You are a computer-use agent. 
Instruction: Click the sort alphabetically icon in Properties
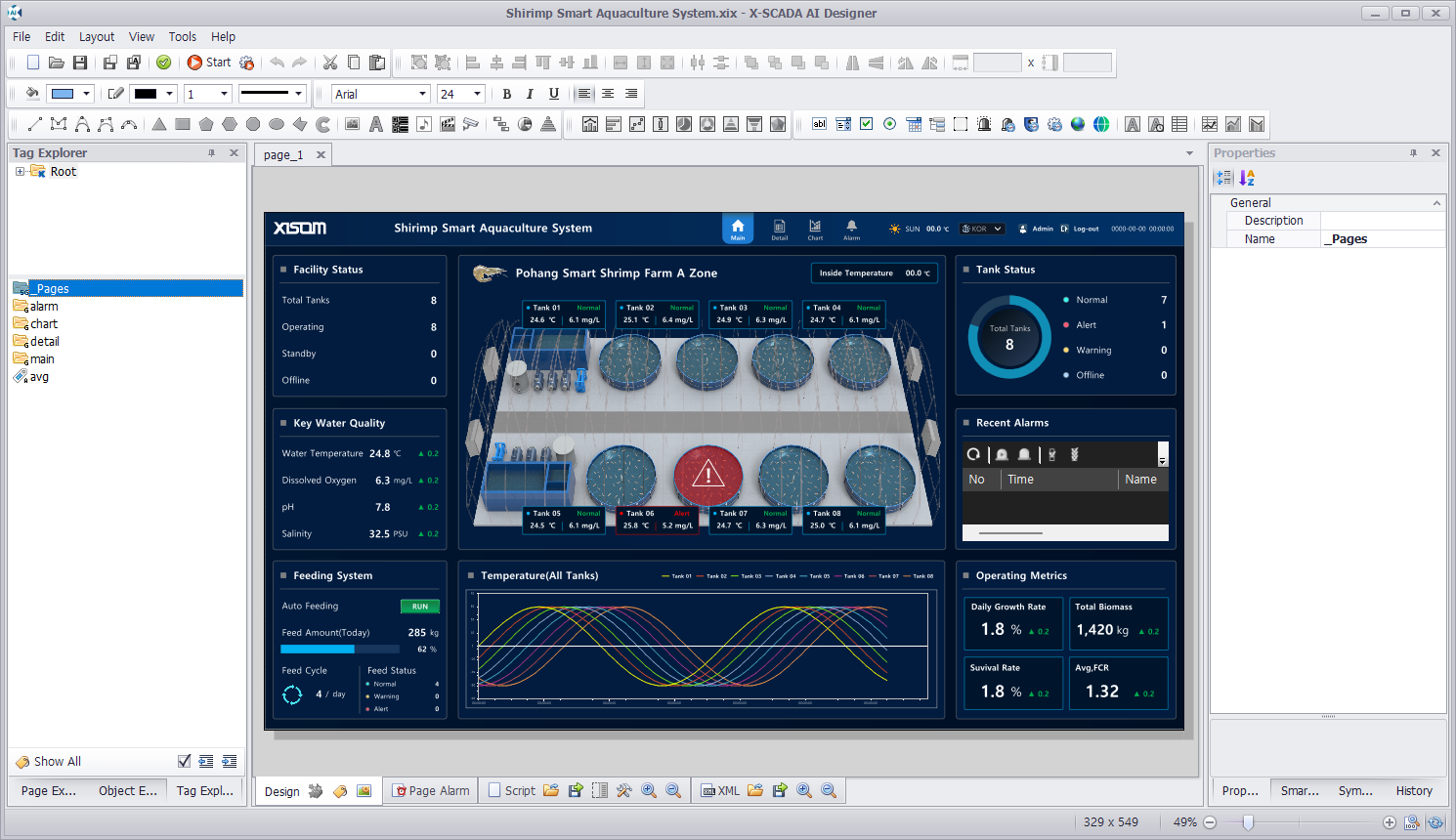[1247, 178]
